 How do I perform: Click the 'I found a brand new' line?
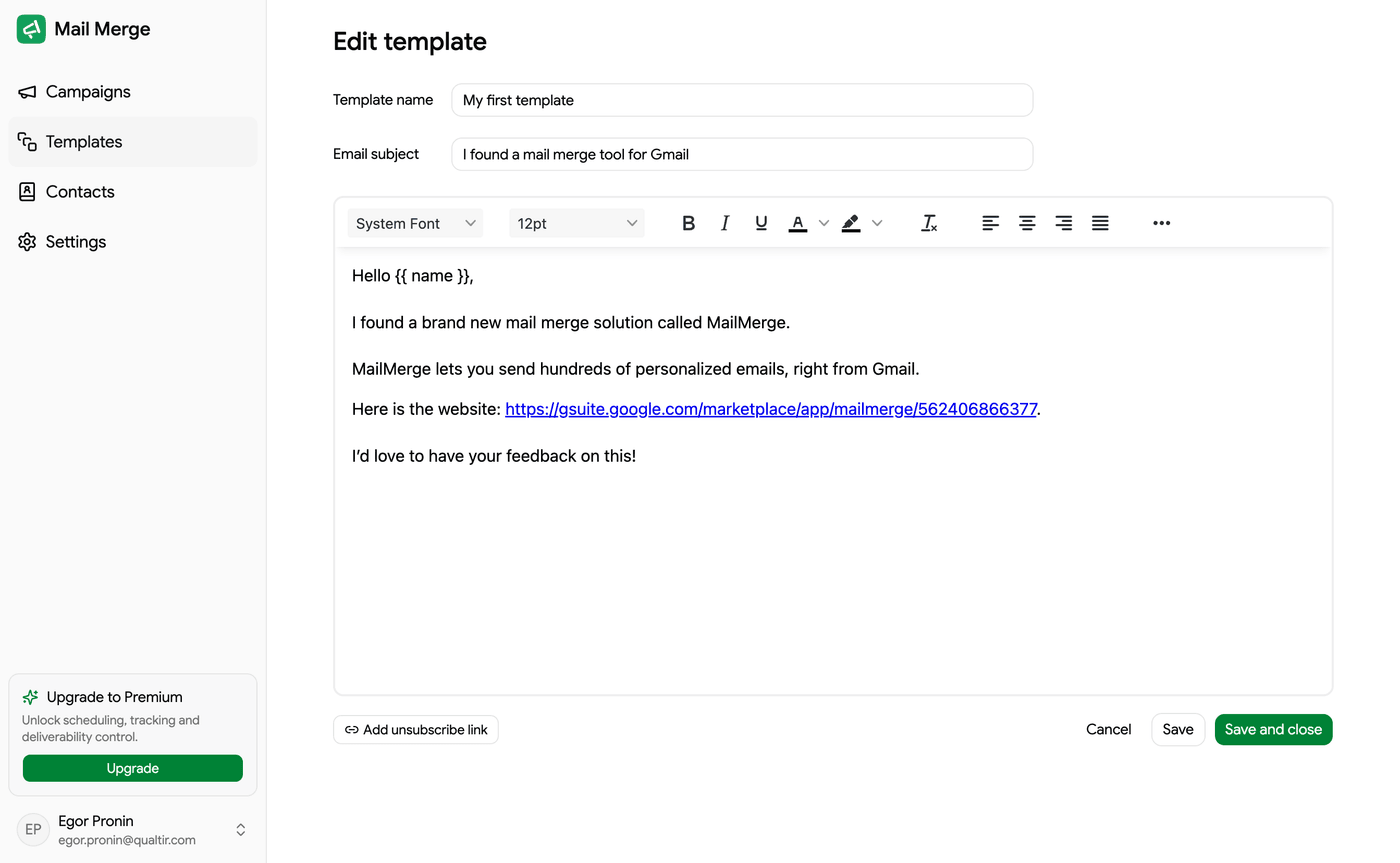(571, 323)
